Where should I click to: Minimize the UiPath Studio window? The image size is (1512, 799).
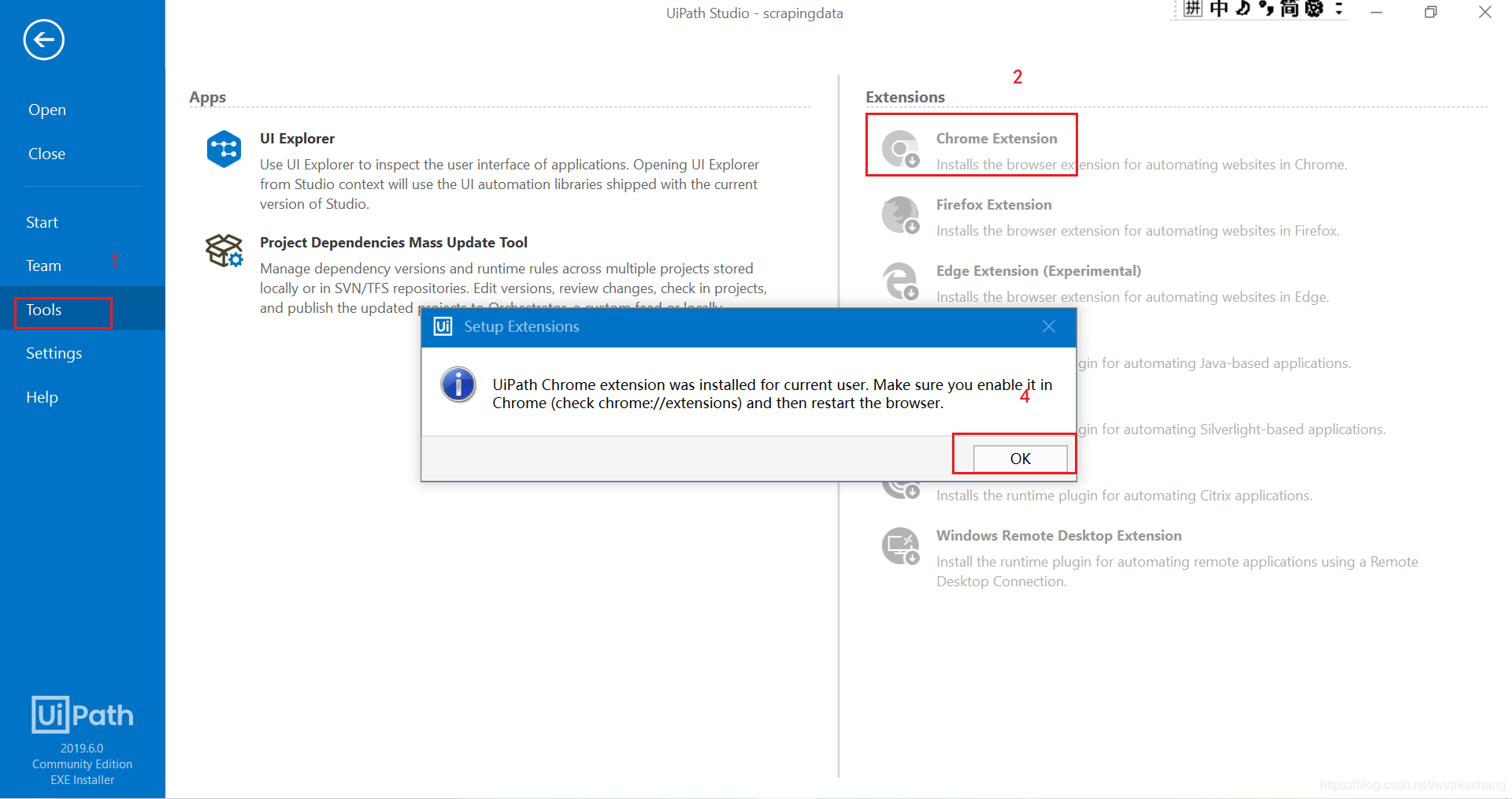(x=1377, y=12)
